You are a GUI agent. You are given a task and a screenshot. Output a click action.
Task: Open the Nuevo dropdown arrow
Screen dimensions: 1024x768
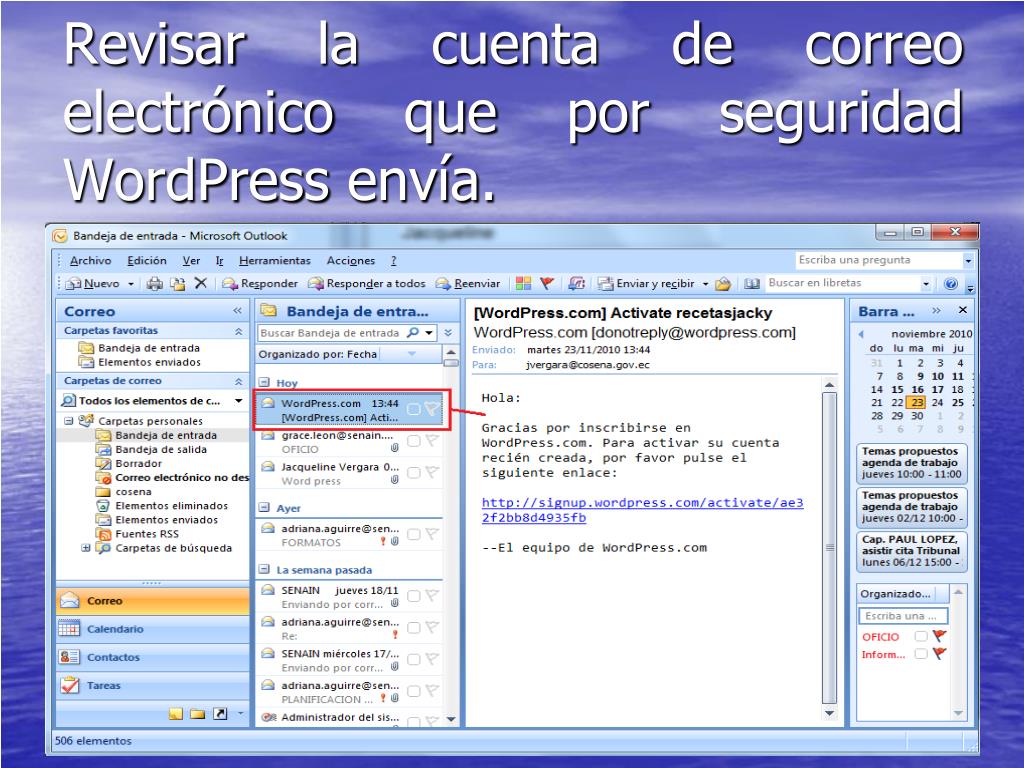point(131,283)
